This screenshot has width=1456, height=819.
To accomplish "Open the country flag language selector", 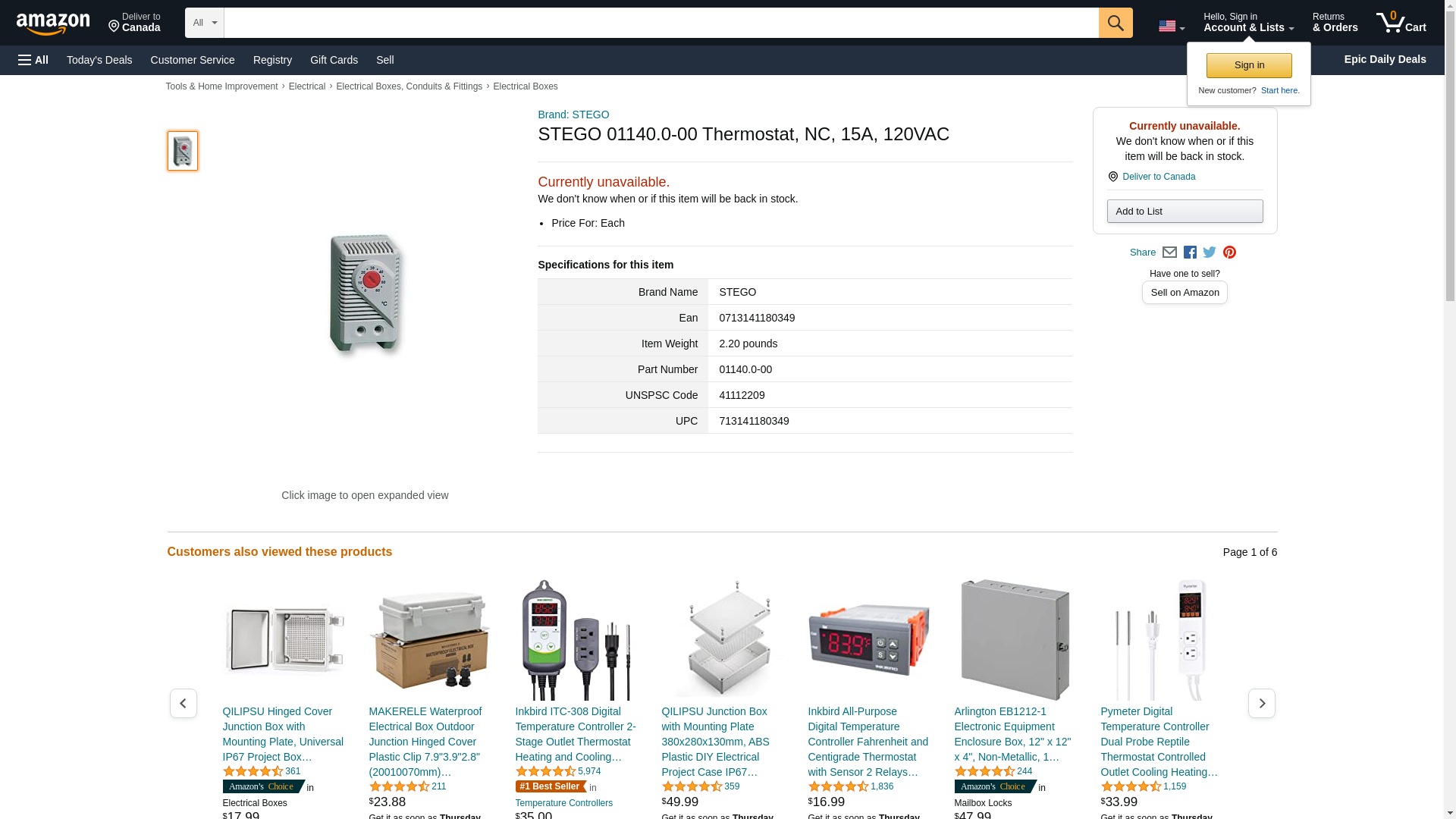I will [1171, 26].
